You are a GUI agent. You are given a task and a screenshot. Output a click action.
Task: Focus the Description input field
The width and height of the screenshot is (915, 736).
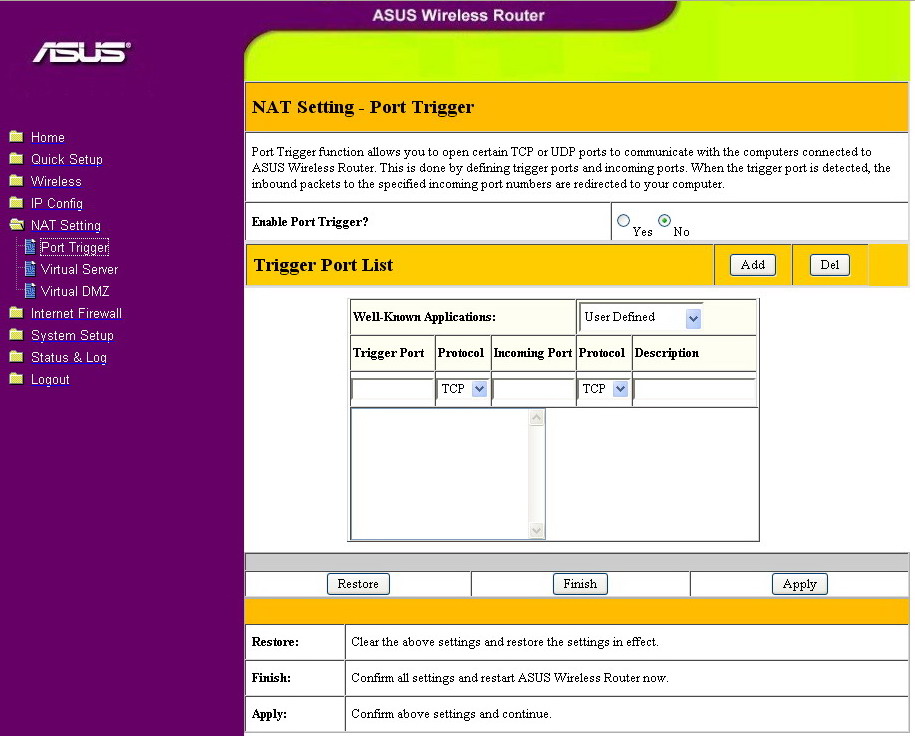point(695,389)
